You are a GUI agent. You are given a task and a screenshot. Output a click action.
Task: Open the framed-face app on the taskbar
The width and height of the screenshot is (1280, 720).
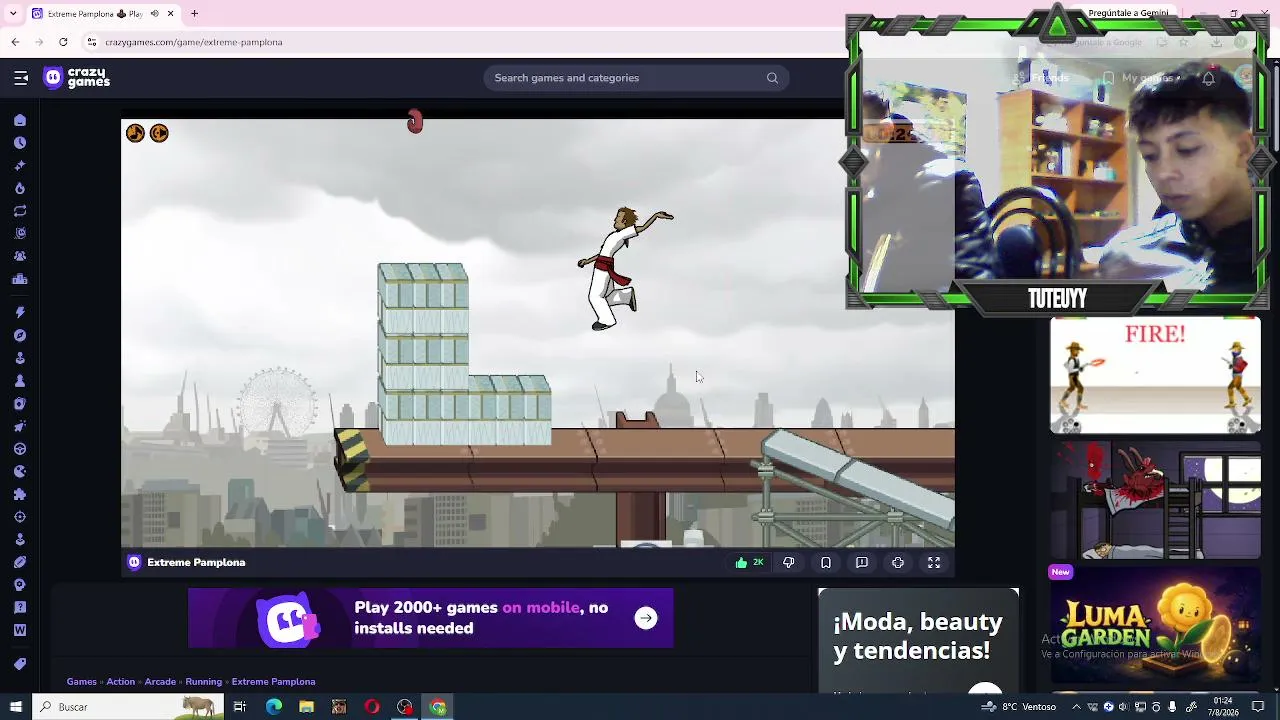pos(339,707)
